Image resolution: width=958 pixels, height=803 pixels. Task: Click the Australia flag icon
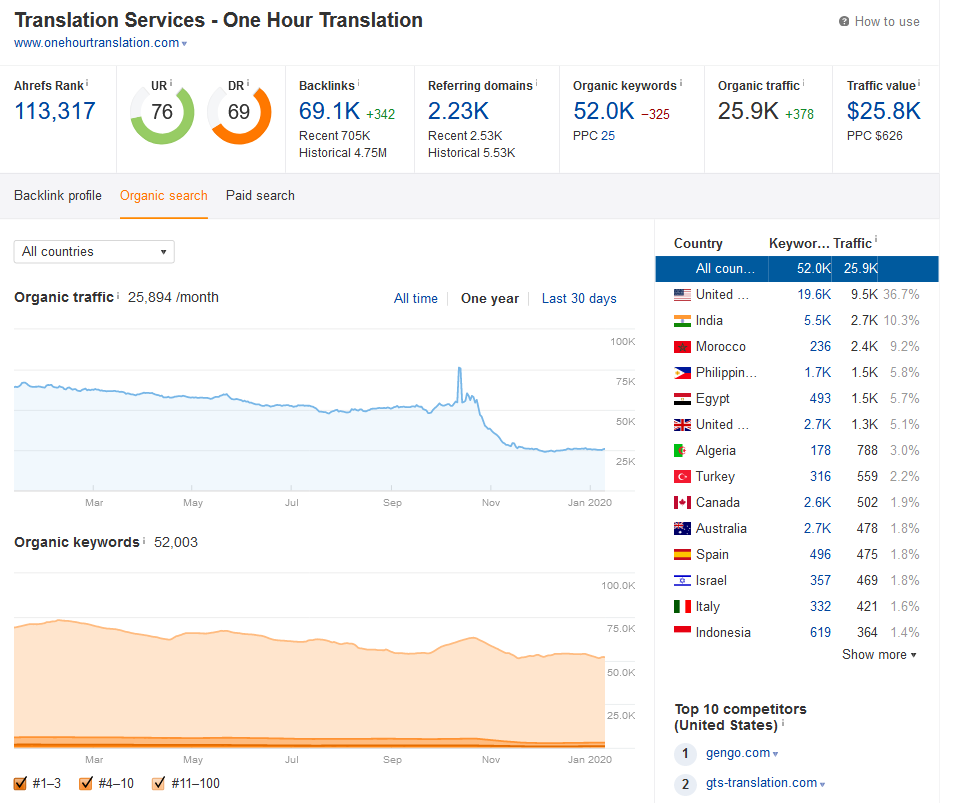(682, 529)
